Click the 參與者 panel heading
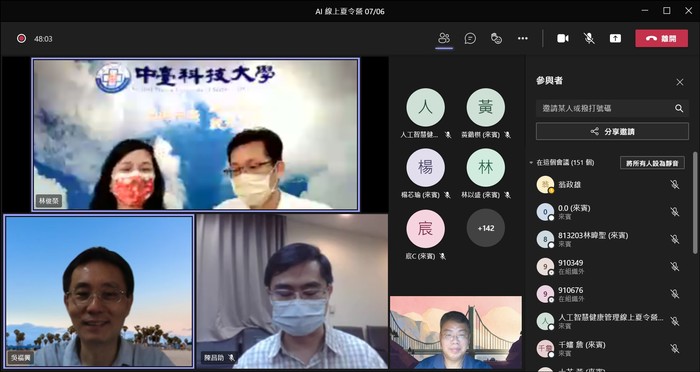The width and height of the screenshot is (700, 372). pos(549,81)
